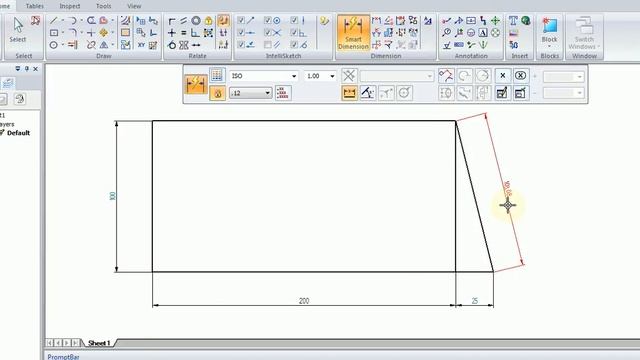Open the ISO dimension style dropdown
The width and height of the screenshot is (640, 360).
tap(293, 76)
